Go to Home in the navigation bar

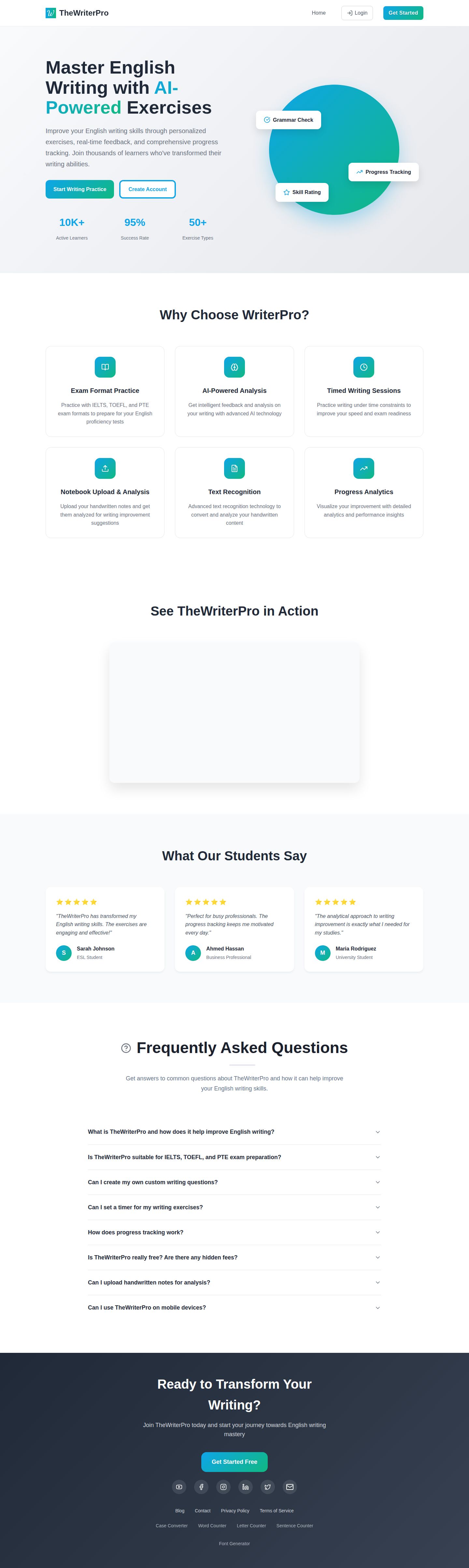[x=319, y=13]
